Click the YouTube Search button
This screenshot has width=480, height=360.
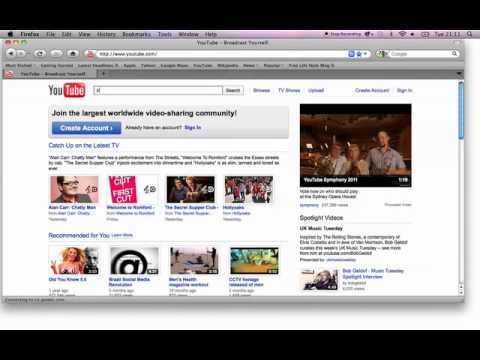tap(233, 90)
